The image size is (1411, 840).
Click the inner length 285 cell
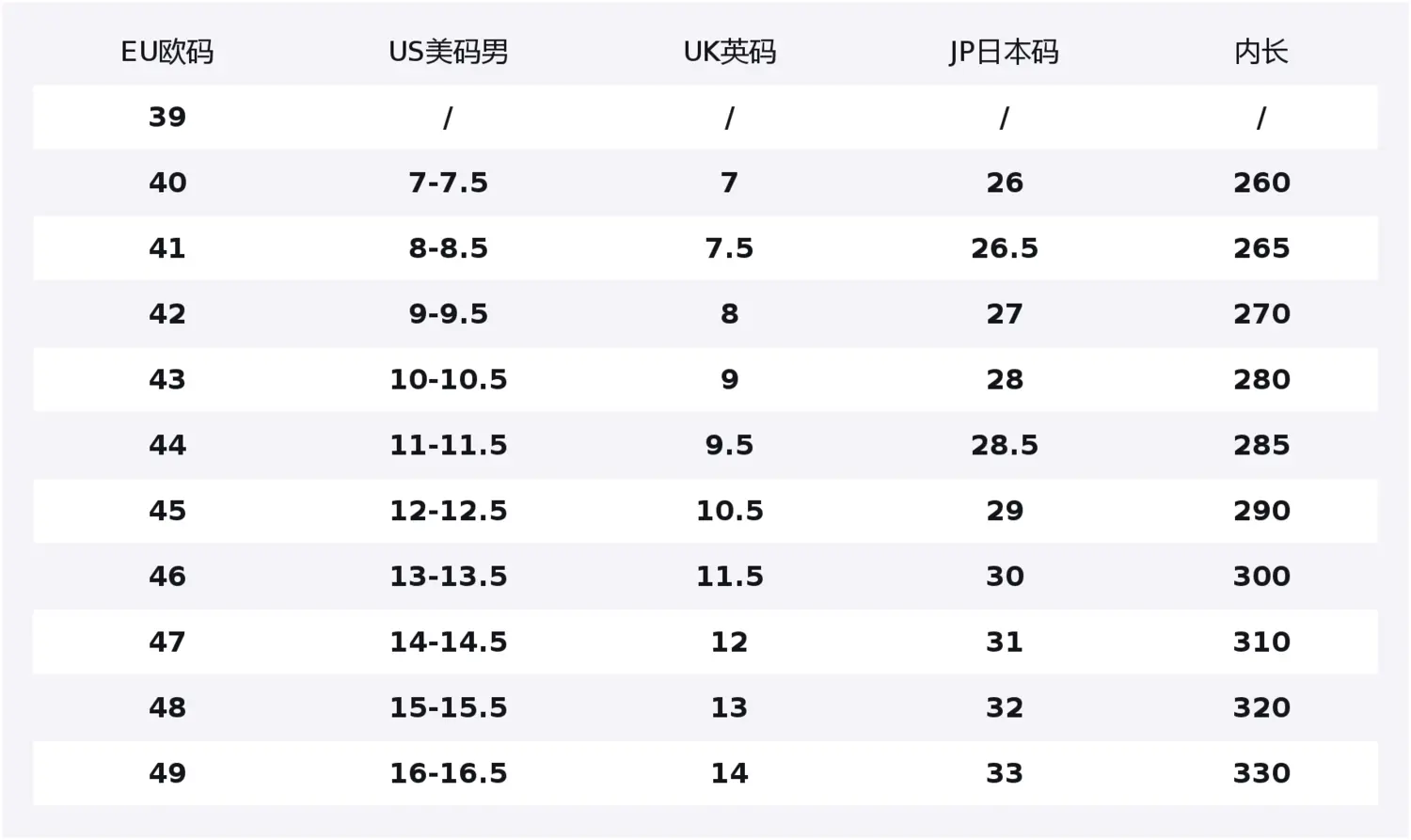[1261, 445]
